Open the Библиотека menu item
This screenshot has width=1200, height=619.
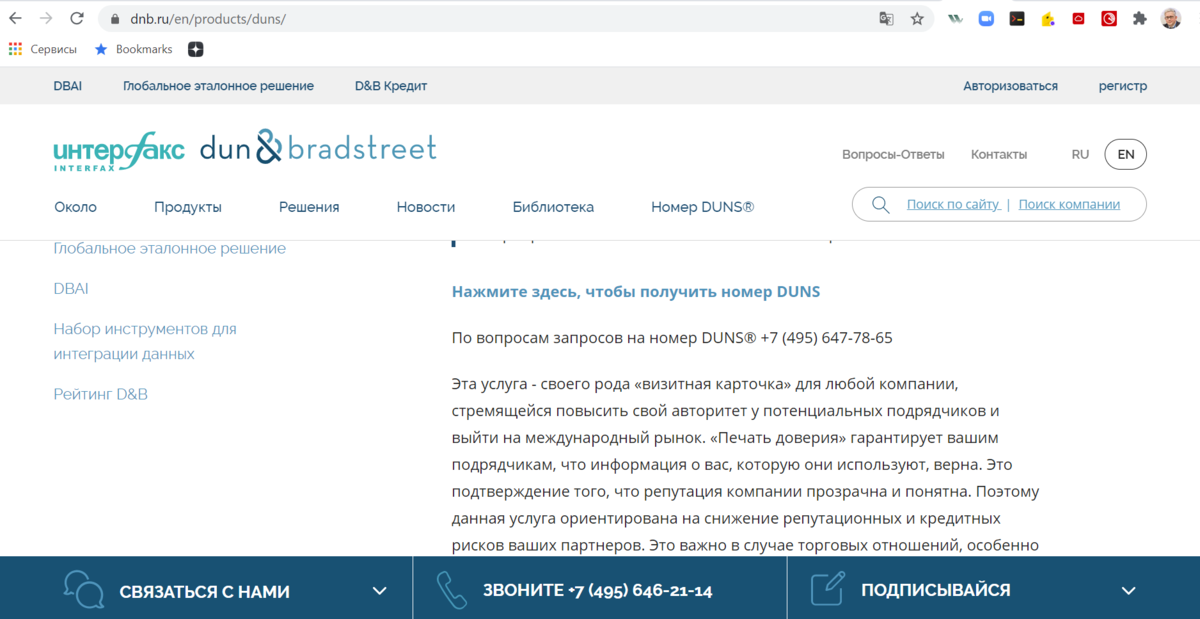click(x=553, y=207)
